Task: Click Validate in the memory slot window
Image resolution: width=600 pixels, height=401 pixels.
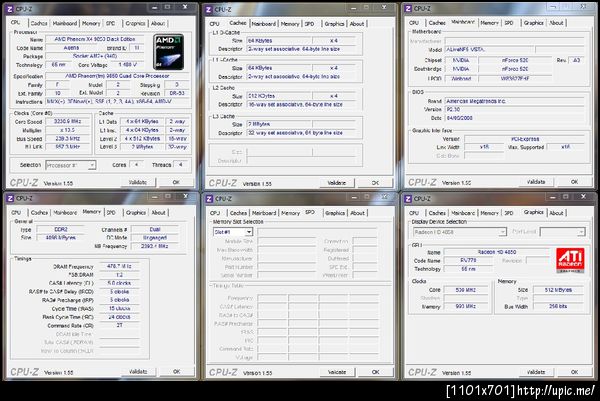Action: pyautogui.click(x=337, y=372)
